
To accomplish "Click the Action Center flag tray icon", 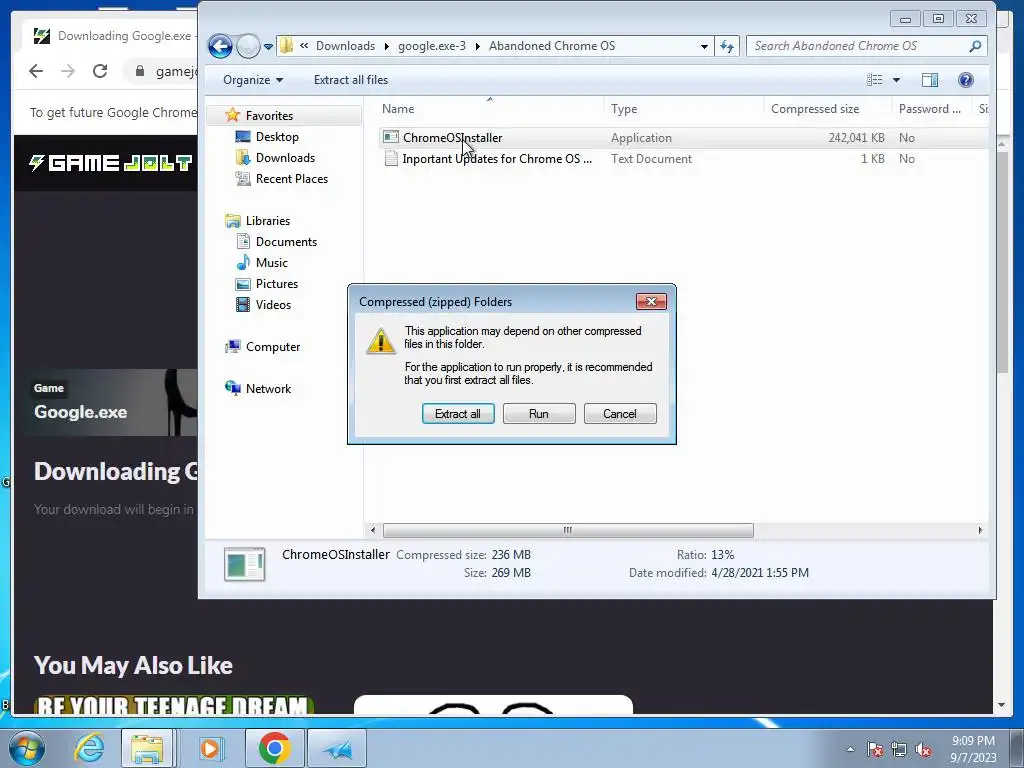I will point(874,749).
